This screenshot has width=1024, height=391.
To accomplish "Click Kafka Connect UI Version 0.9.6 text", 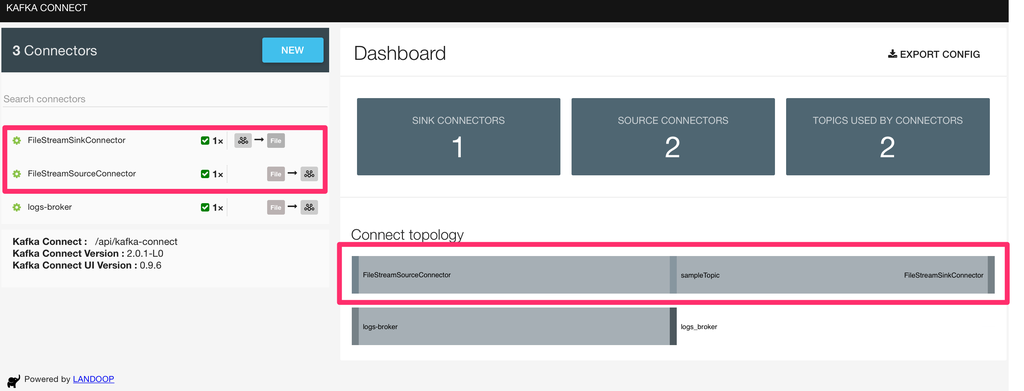I will point(87,265).
